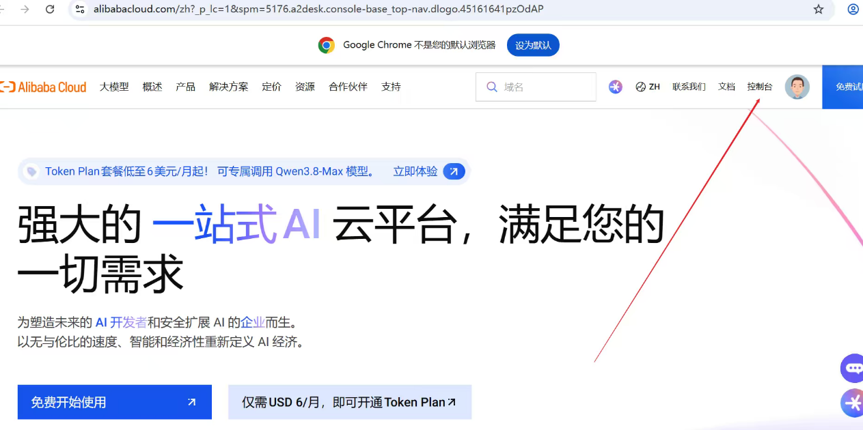Open the floating AI assistant icon at bottom right
863x430 pixels.
[853, 403]
